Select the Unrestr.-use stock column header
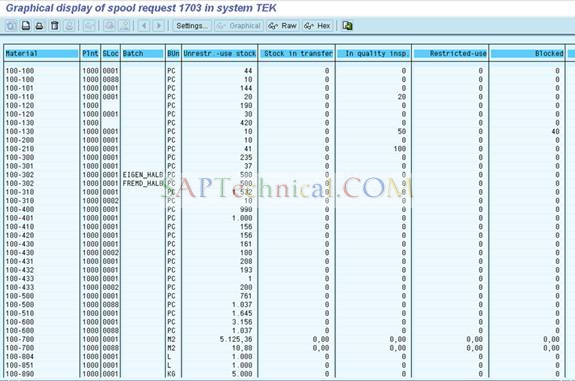Screen dimensions: 575x381 219,54
